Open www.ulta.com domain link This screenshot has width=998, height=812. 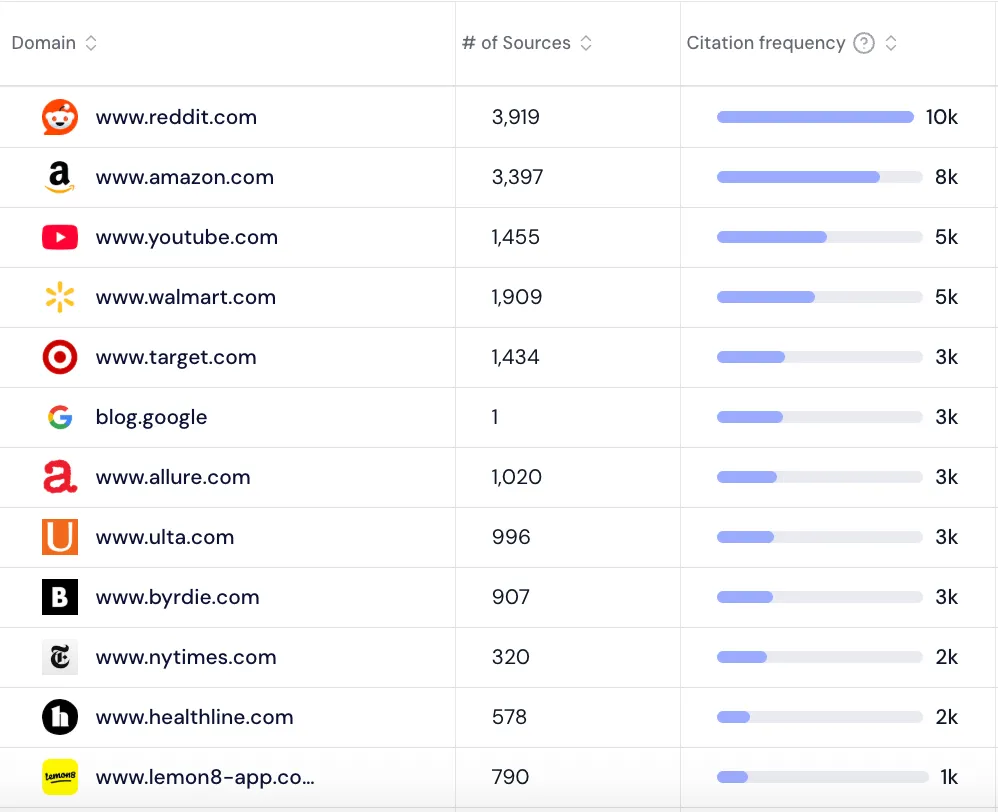pos(165,537)
